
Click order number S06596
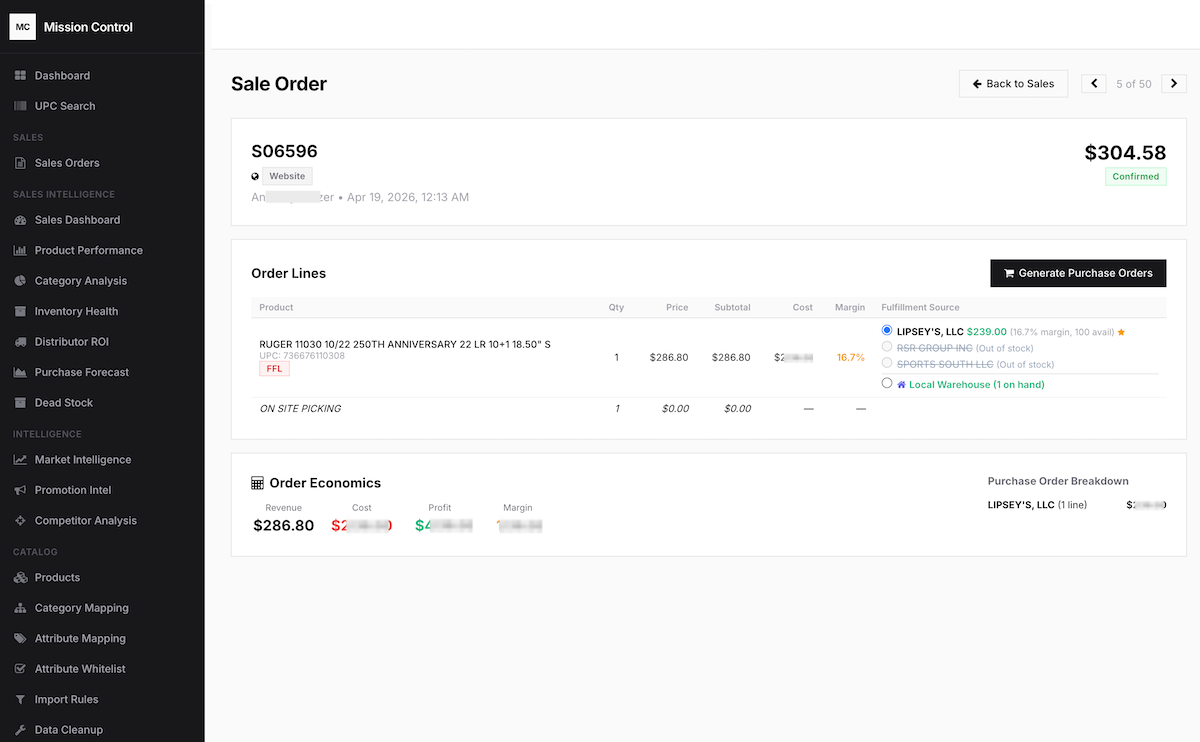pyautogui.click(x=284, y=152)
